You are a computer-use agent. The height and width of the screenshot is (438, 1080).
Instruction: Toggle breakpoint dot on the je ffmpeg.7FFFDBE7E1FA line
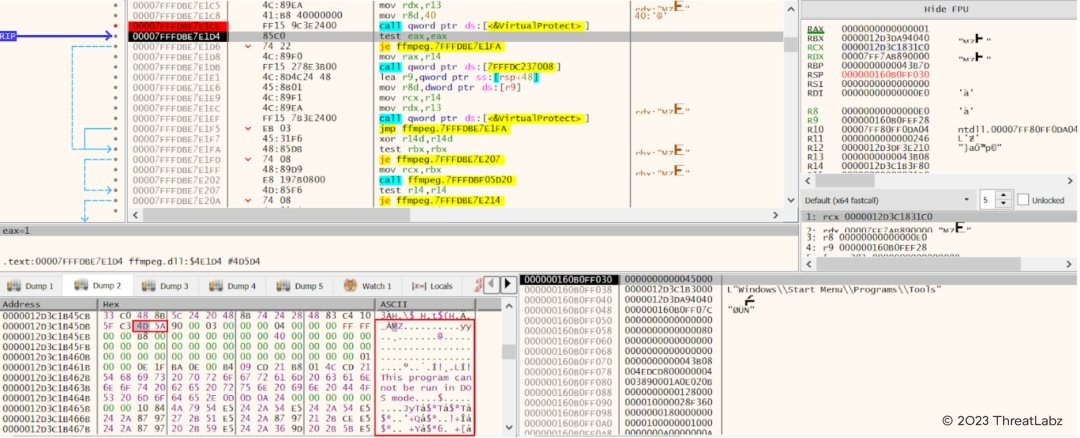tap(117, 46)
